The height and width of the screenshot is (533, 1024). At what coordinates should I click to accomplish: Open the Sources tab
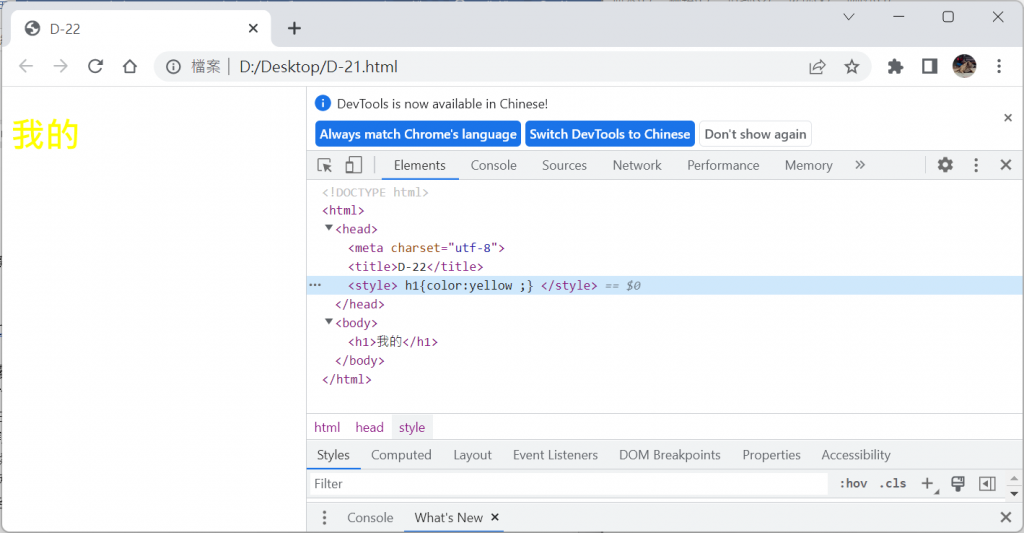click(x=564, y=165)
